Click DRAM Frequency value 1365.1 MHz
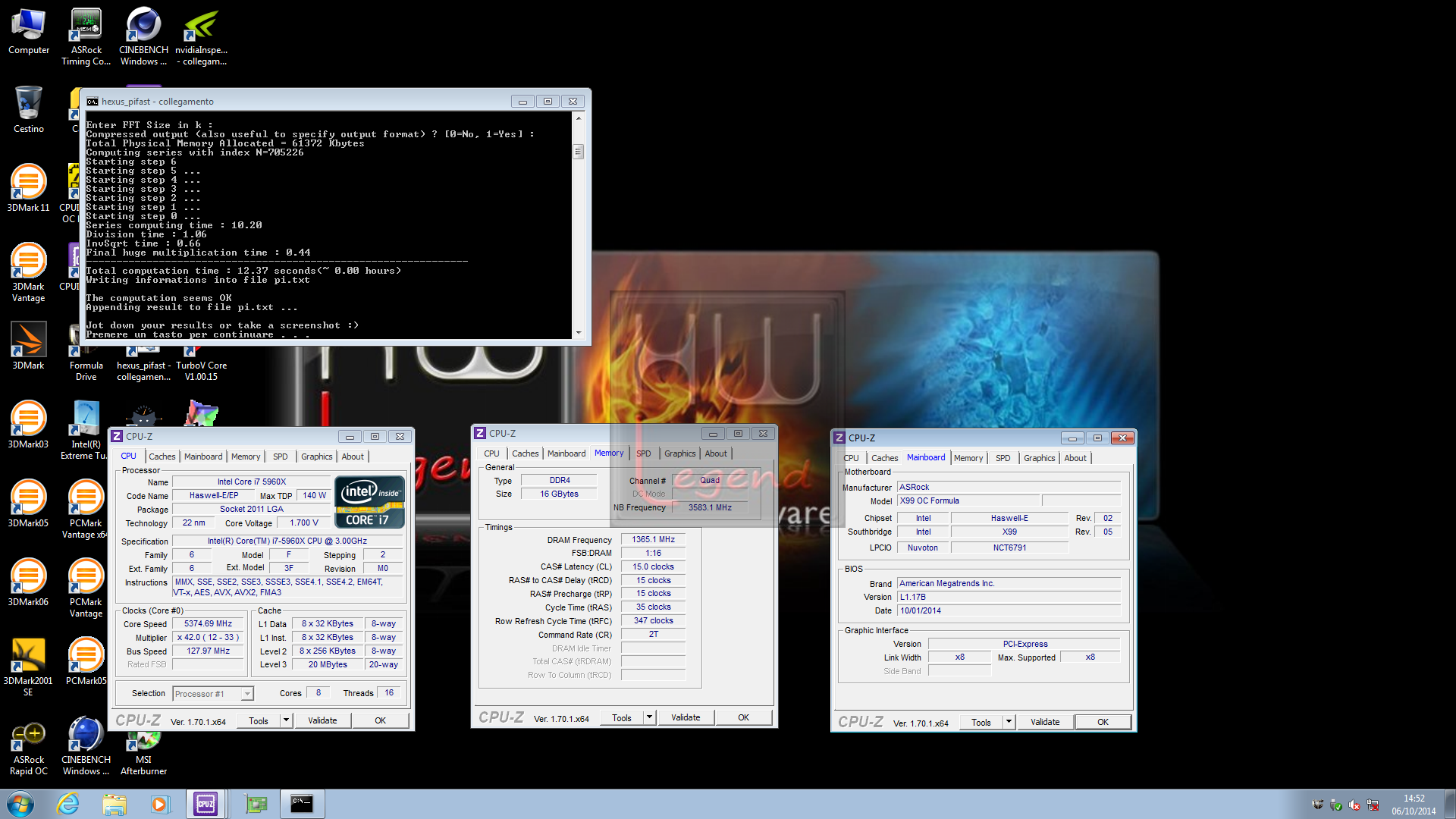1456x819 pixels. pos(653,539)
